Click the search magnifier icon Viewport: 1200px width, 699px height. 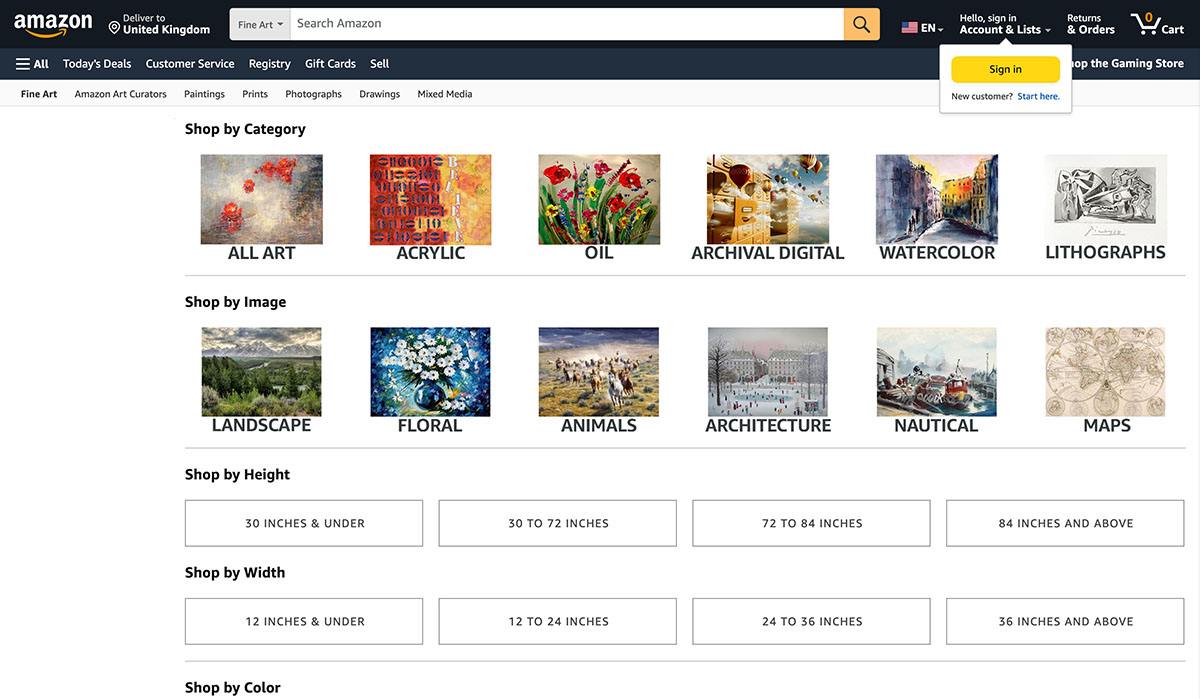click(860, 22)
